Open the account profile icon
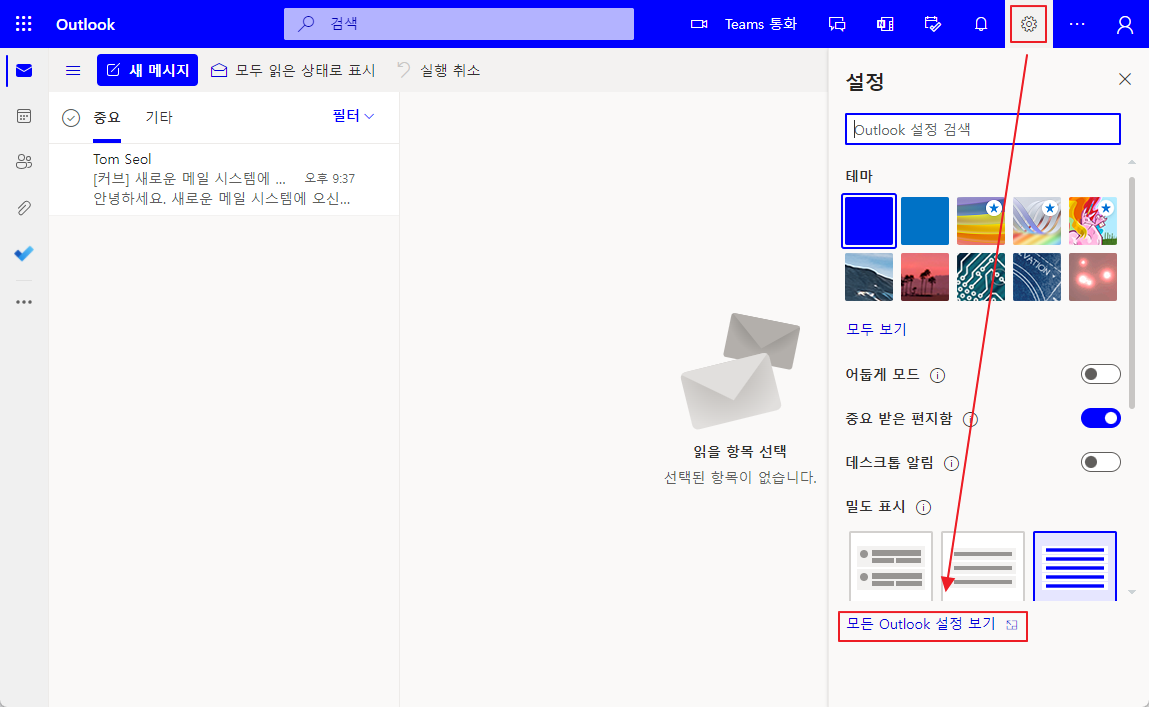1149x707 pixels. (x=1125, y=25)
